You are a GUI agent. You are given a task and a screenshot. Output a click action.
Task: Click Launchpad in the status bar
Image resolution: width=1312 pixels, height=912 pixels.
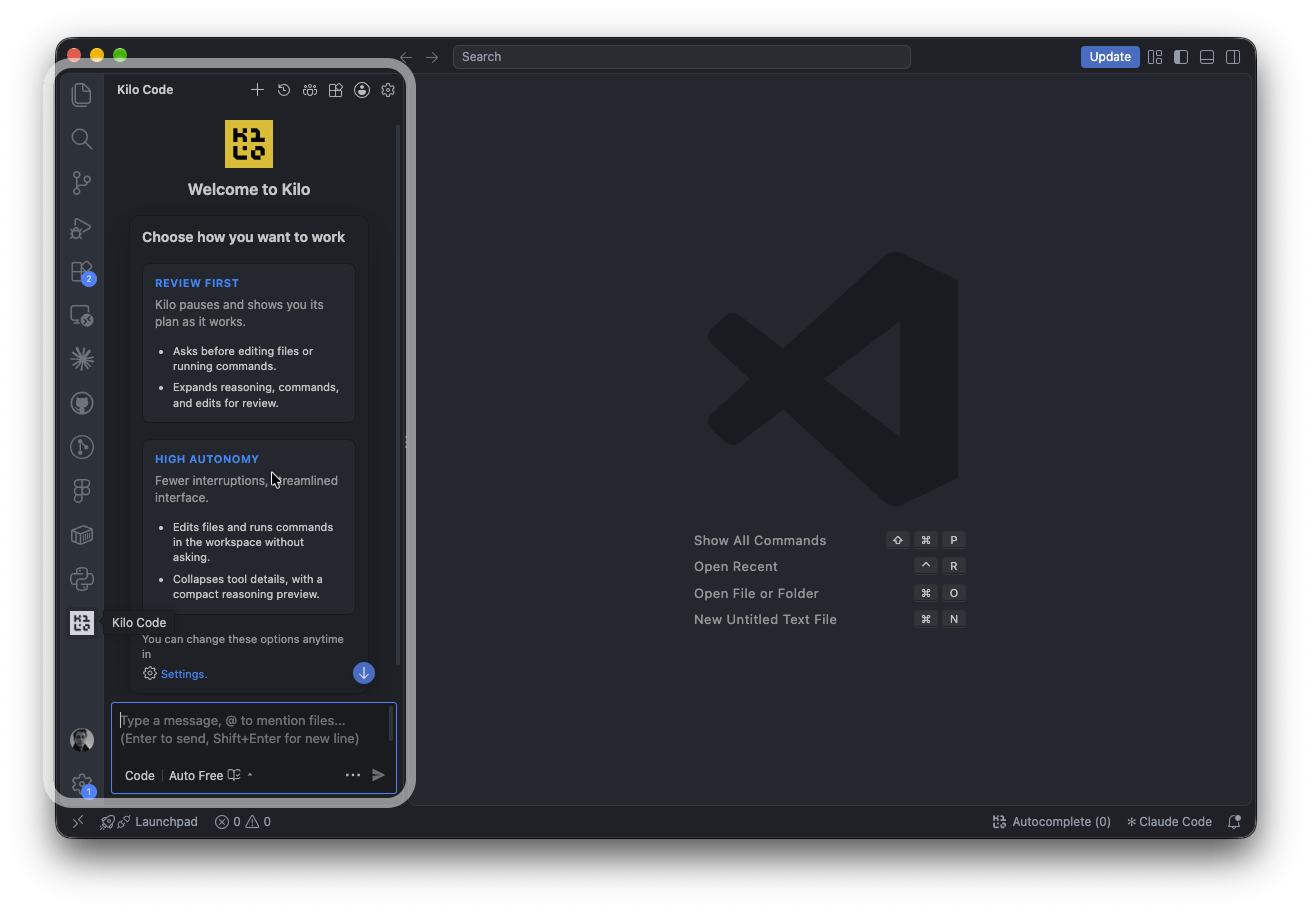149,822
